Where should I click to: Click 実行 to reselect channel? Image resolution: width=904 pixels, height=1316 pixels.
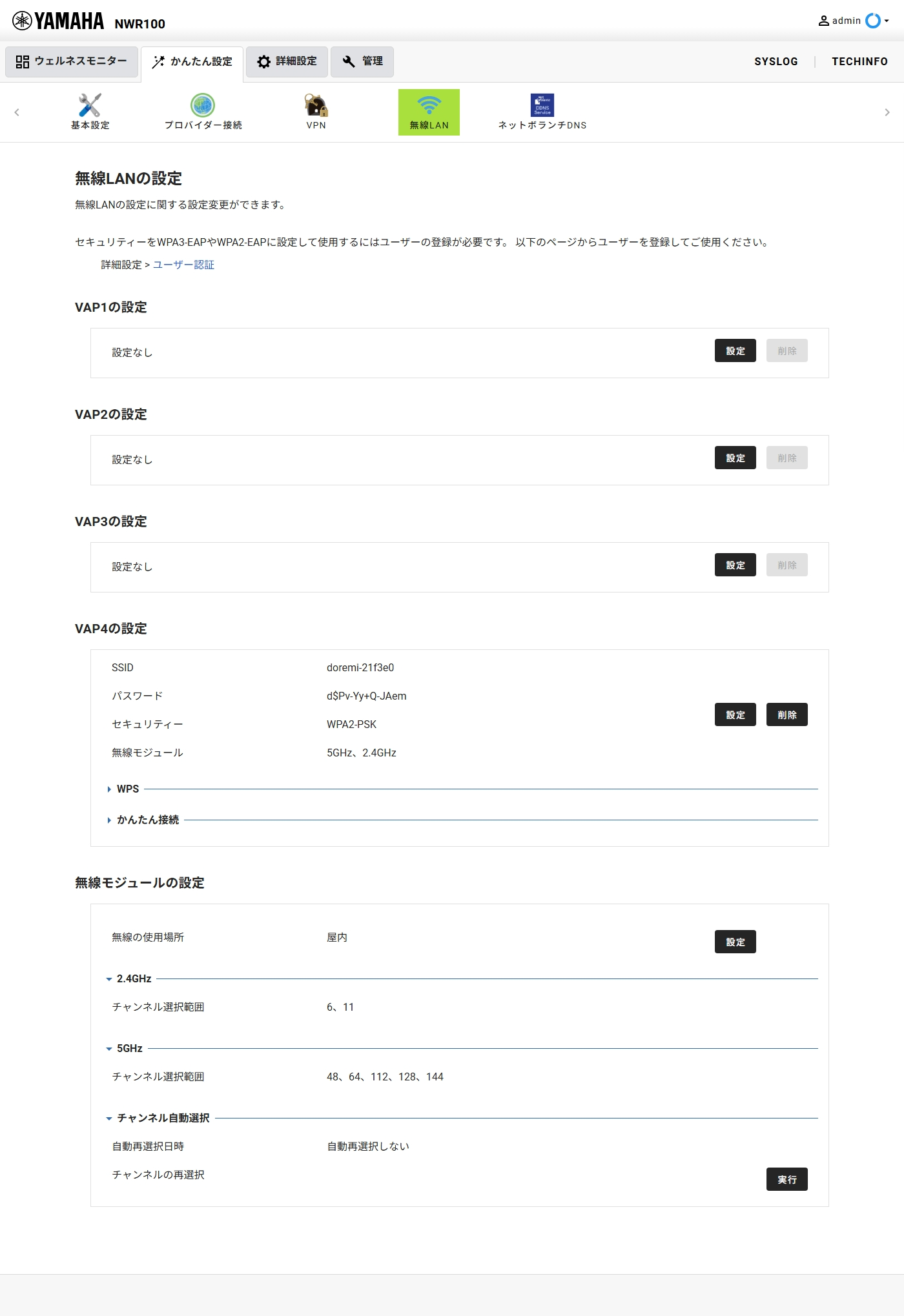787,1179
